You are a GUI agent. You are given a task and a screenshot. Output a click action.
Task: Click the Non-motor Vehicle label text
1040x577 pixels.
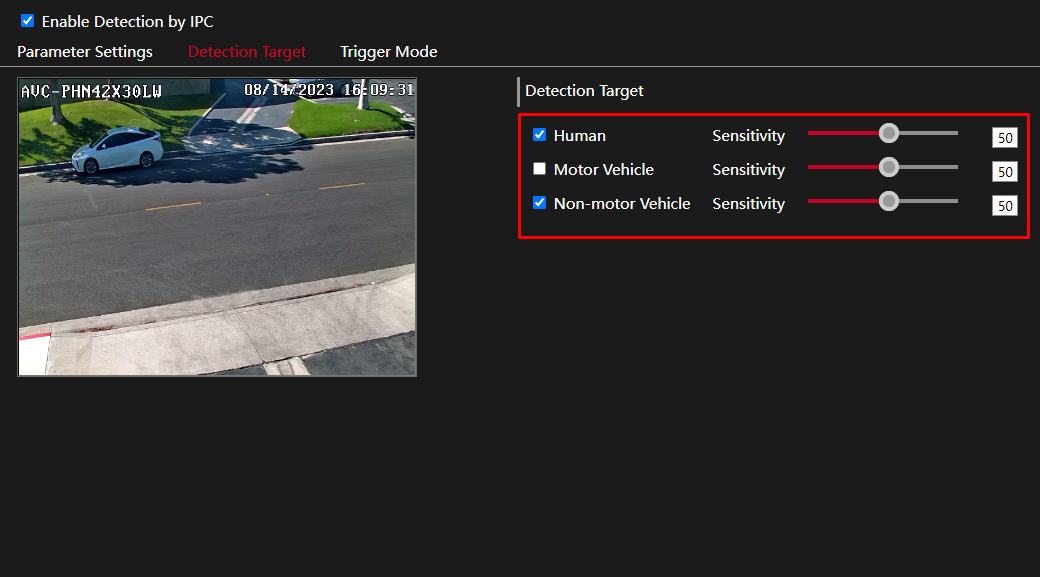click(622, 203)
